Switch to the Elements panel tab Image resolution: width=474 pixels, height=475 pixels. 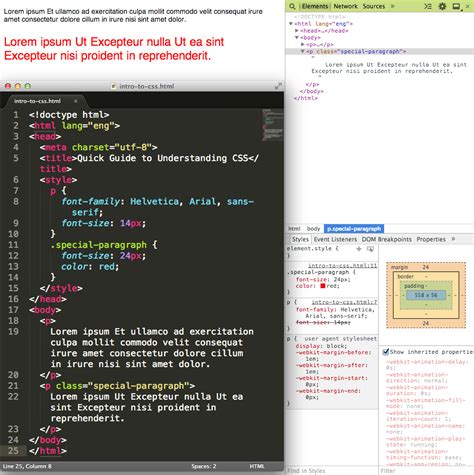(x=315, y=6)
